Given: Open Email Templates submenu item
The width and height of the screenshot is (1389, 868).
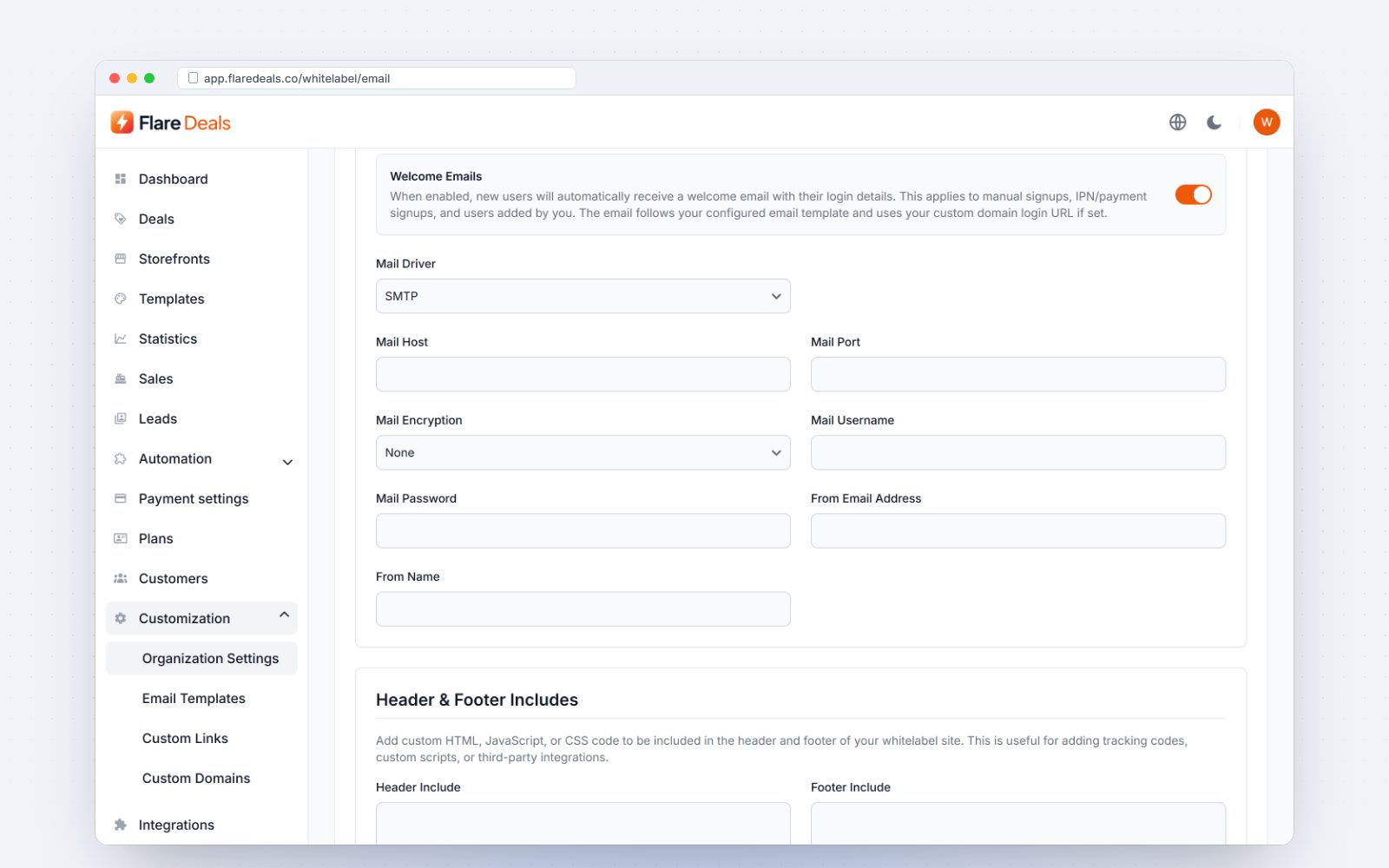Looking at the screenshot, I should coord(194,698).
